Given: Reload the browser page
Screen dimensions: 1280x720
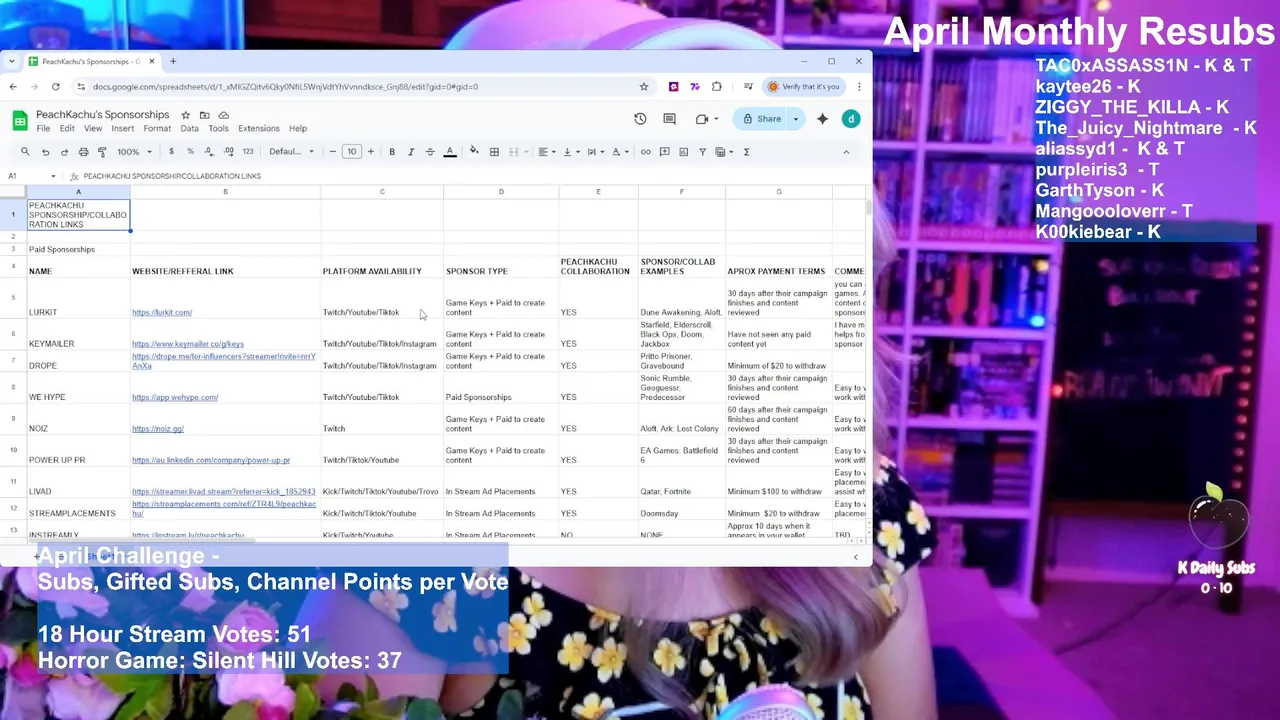Looking at the screenshot, I should point(55,87).
